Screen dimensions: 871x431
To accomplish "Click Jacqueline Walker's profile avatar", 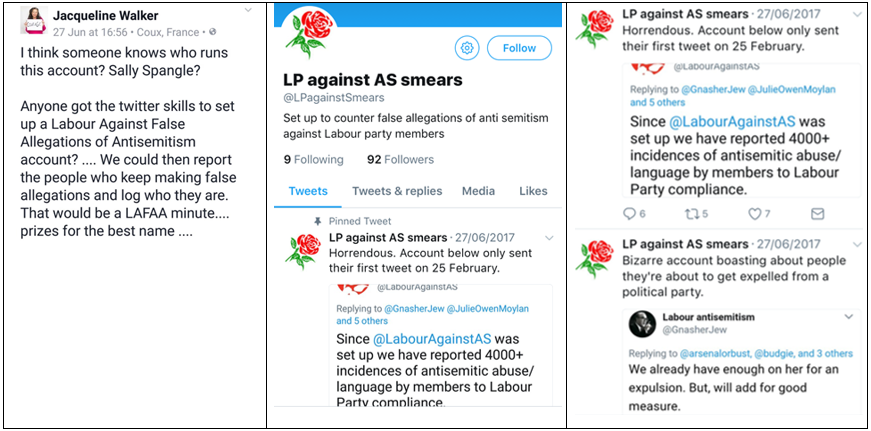I will tap(32, 22).
